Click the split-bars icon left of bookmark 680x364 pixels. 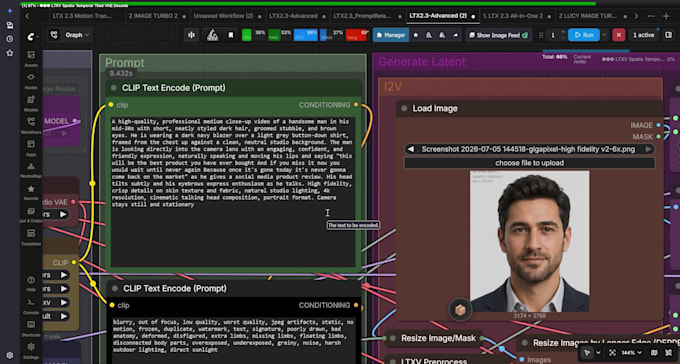[191, 35]
